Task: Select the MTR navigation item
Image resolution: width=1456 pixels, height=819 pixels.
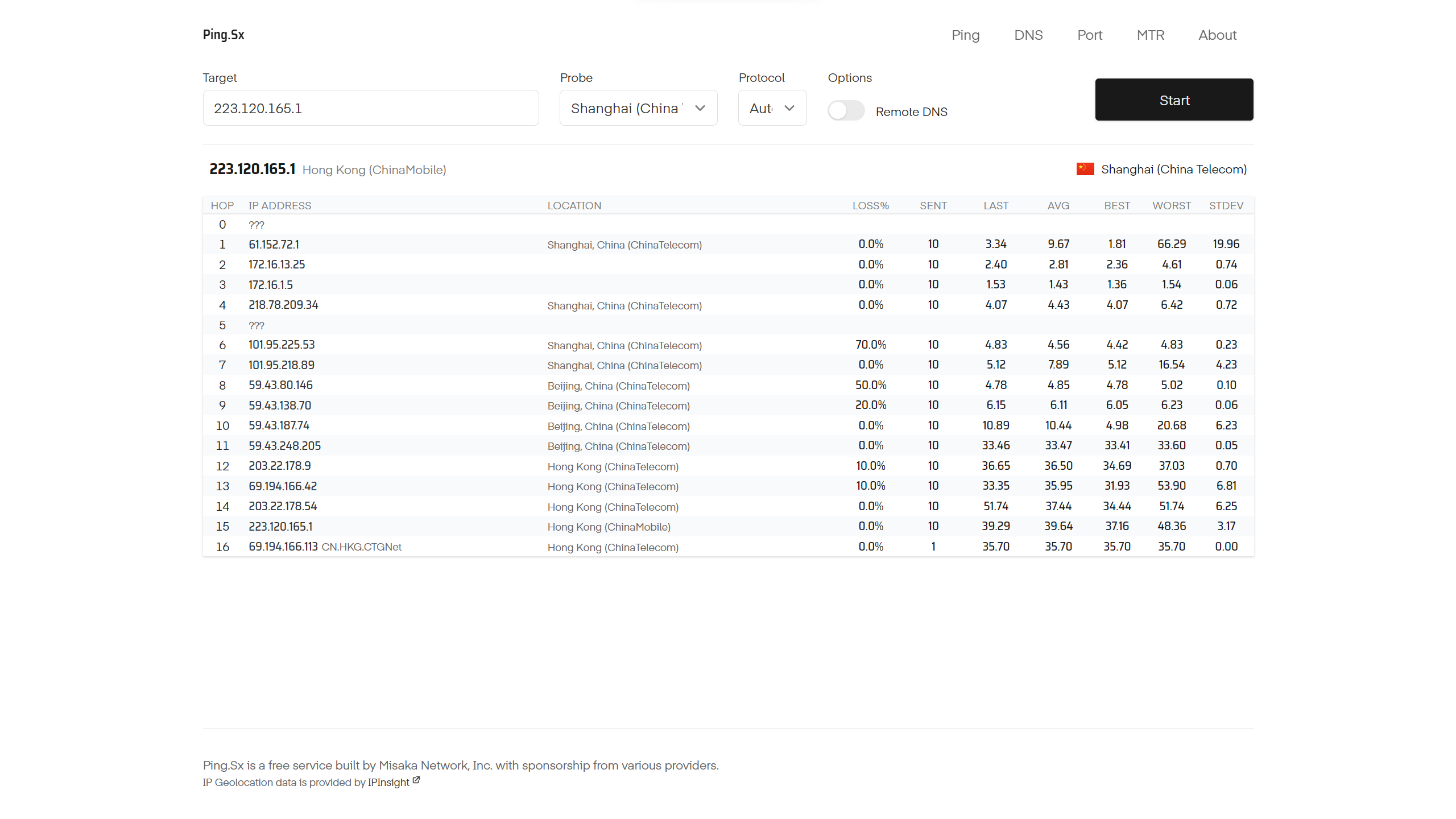Action: tap(1150, 35)
